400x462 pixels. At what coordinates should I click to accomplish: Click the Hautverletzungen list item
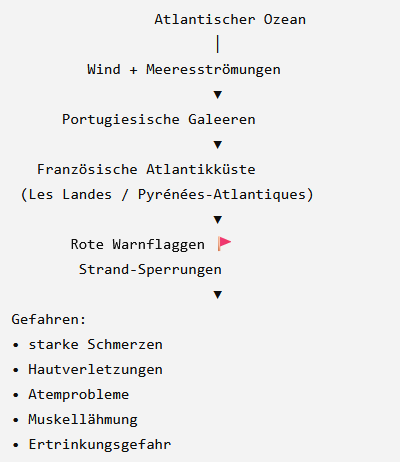[x=95, y=369]
